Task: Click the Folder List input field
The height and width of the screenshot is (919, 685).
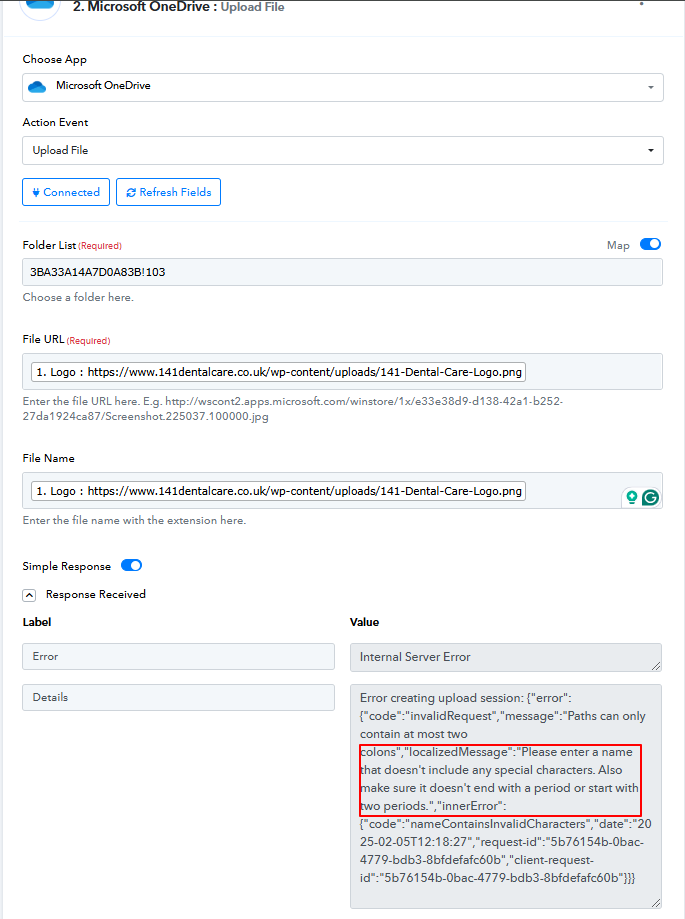Action: [x=343, y=273]
